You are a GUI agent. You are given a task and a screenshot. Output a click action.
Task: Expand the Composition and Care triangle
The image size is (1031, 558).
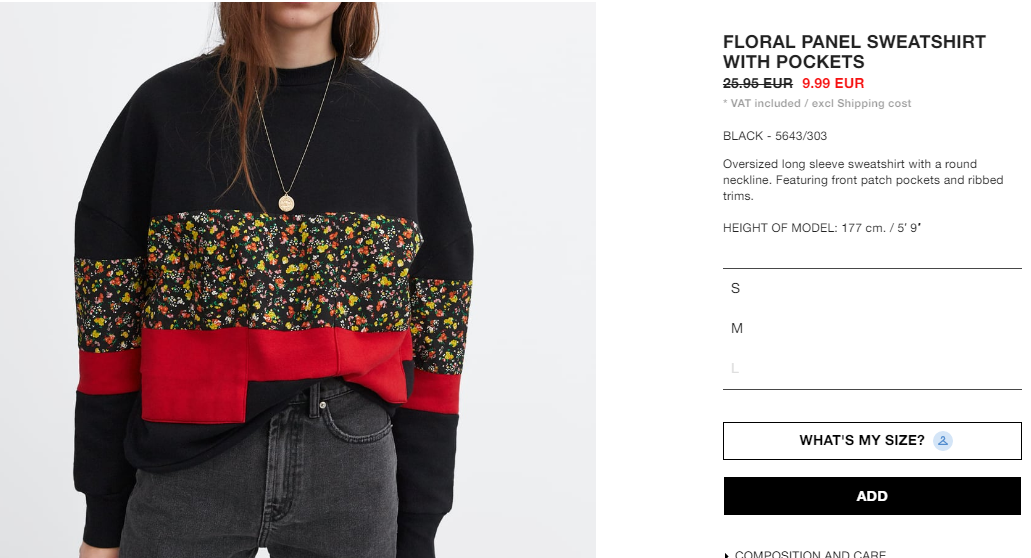tap(727, 555)
